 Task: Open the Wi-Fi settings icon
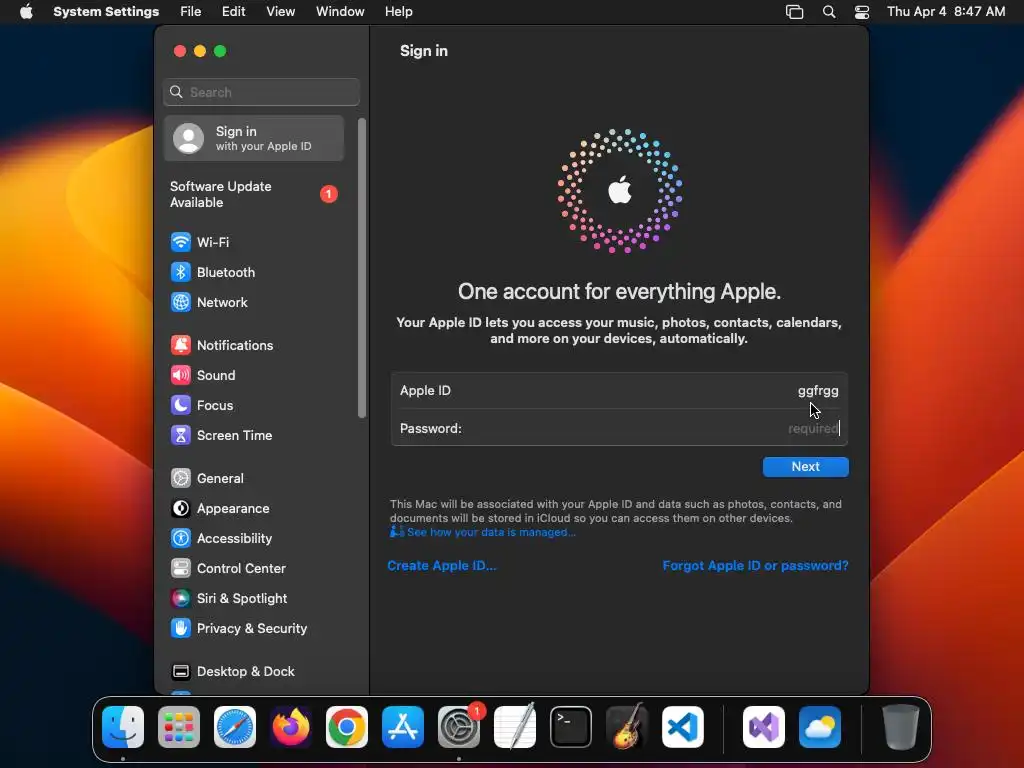pyautogui.click(x=181, y=242)
